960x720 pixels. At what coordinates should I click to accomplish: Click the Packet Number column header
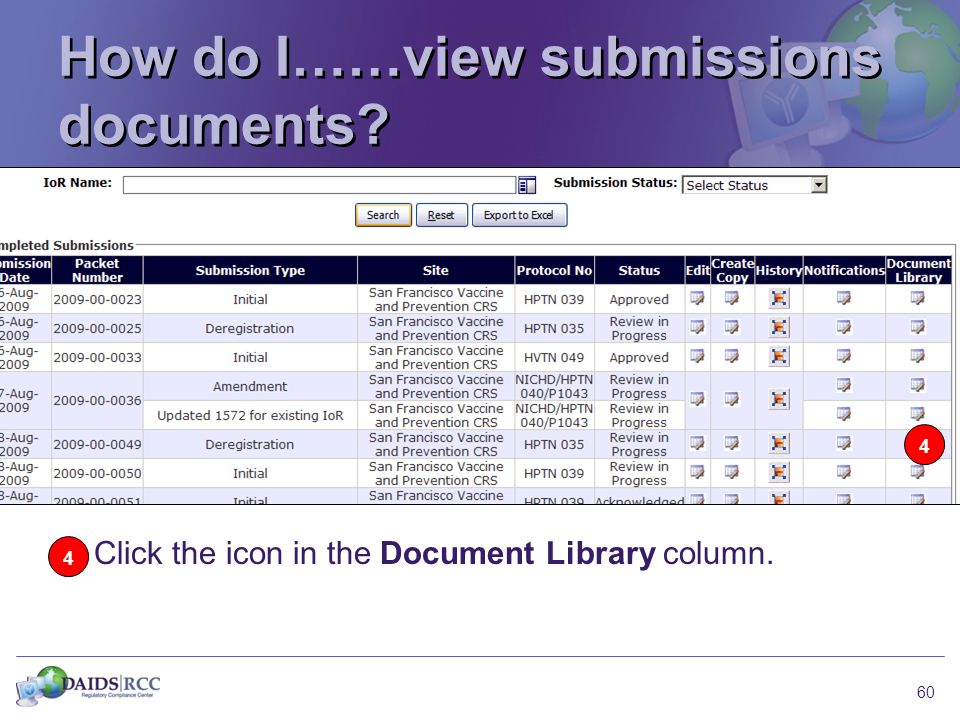click(x=97, y=270)
